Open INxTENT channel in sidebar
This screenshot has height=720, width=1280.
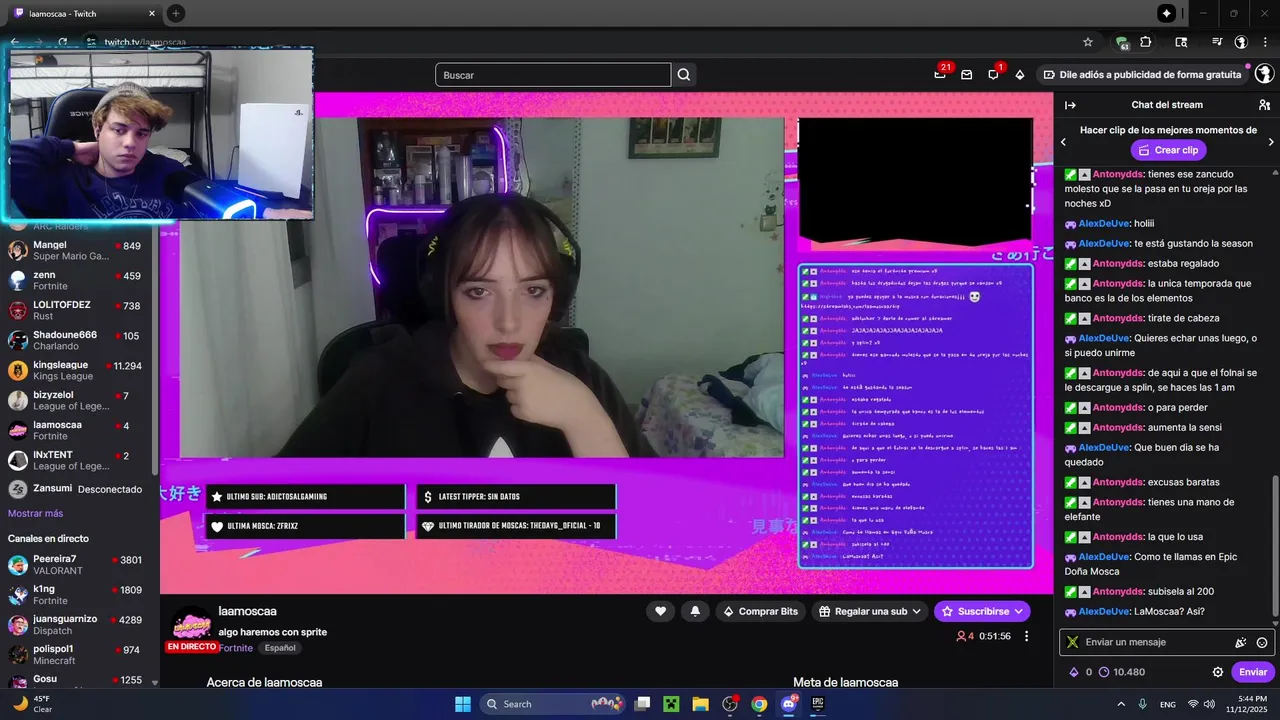(x=78, y=460)
